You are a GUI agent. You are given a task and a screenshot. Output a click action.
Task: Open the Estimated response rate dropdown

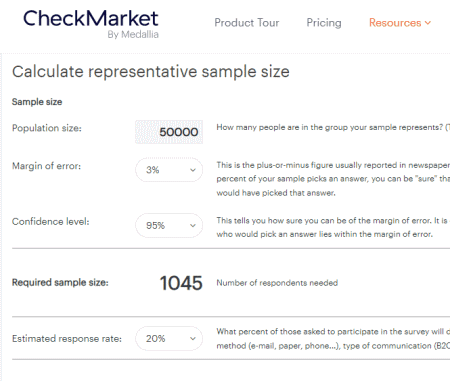click(x=169, y=339)
